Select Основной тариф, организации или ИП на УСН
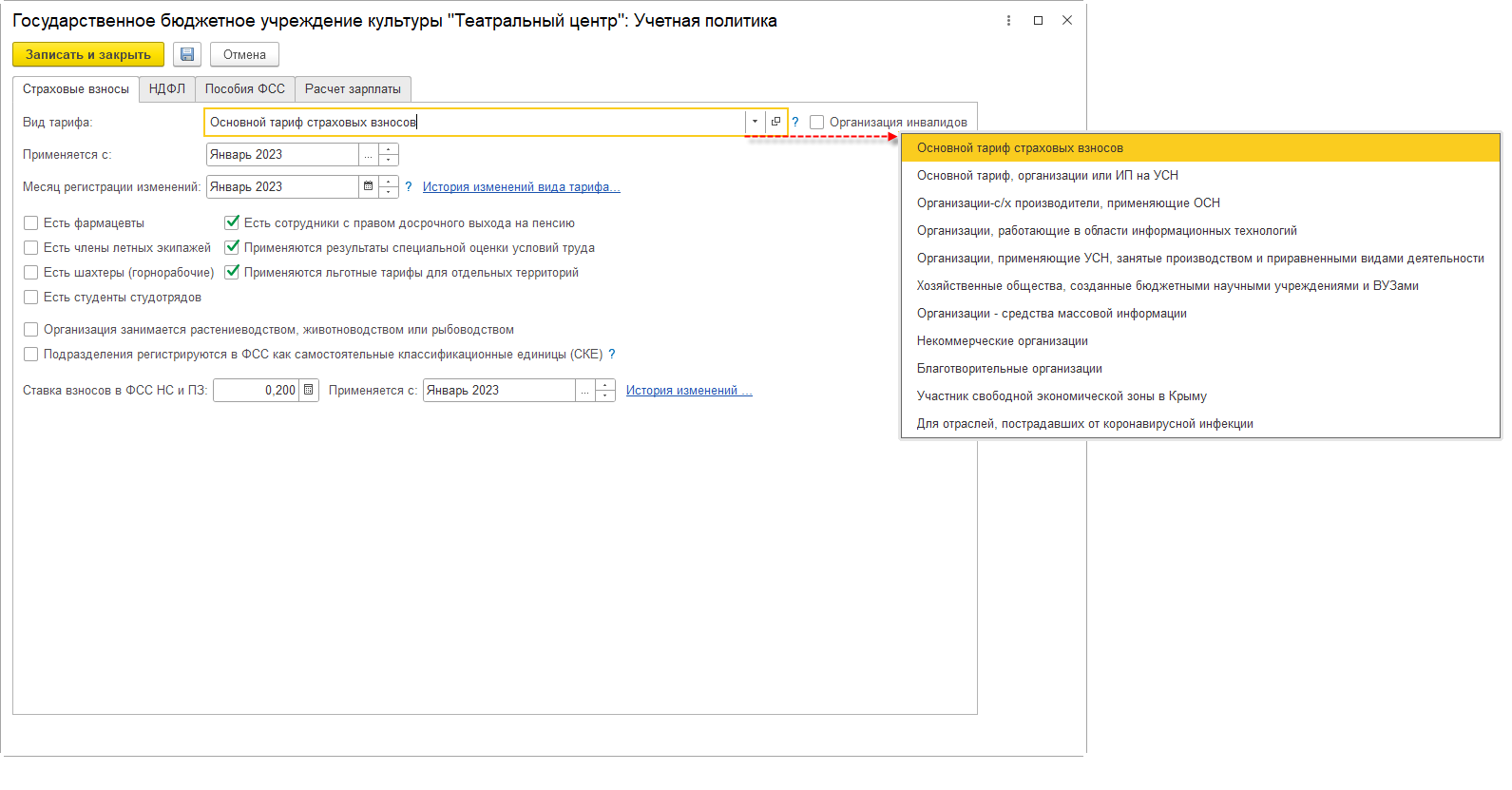This screenshot has height=790, width=1512. (1200, 175)
